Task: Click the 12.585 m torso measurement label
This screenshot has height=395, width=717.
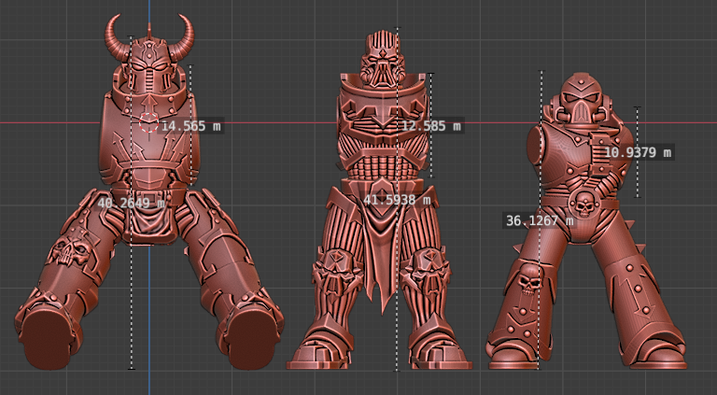Action: tap(430, 125)
